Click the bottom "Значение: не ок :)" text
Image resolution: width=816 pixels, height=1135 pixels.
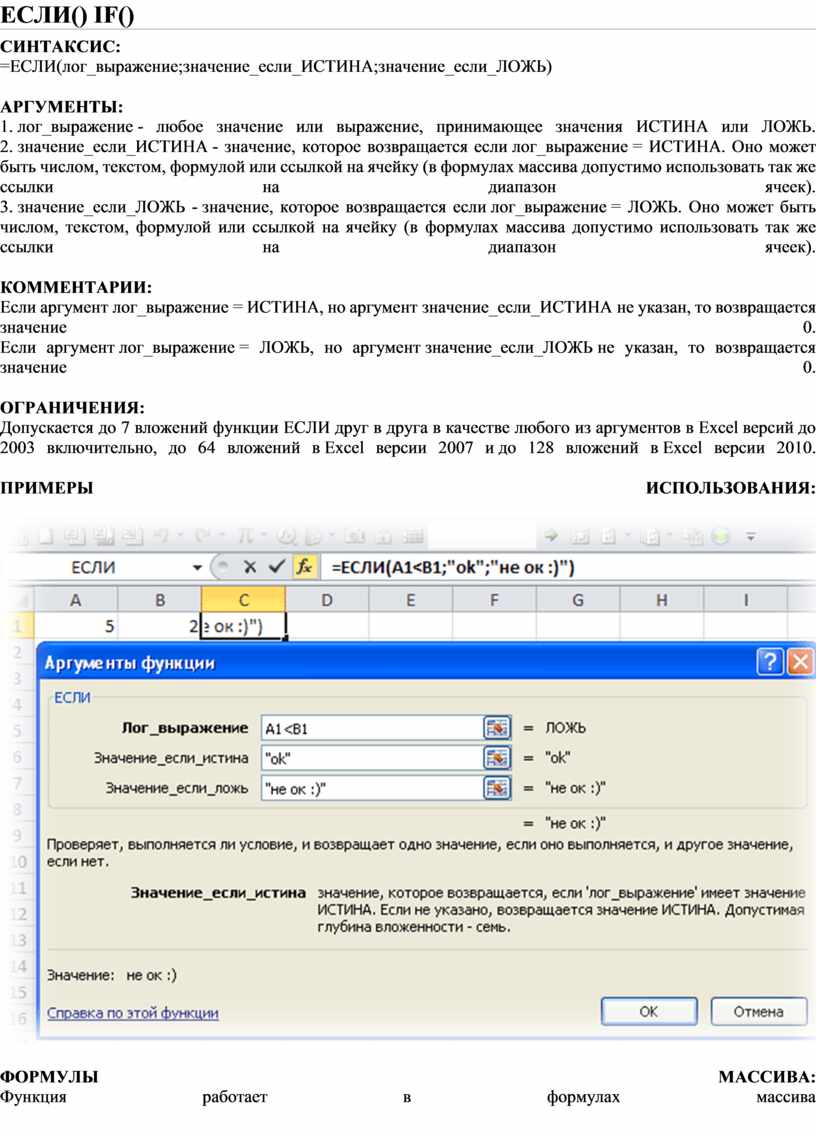112,975
